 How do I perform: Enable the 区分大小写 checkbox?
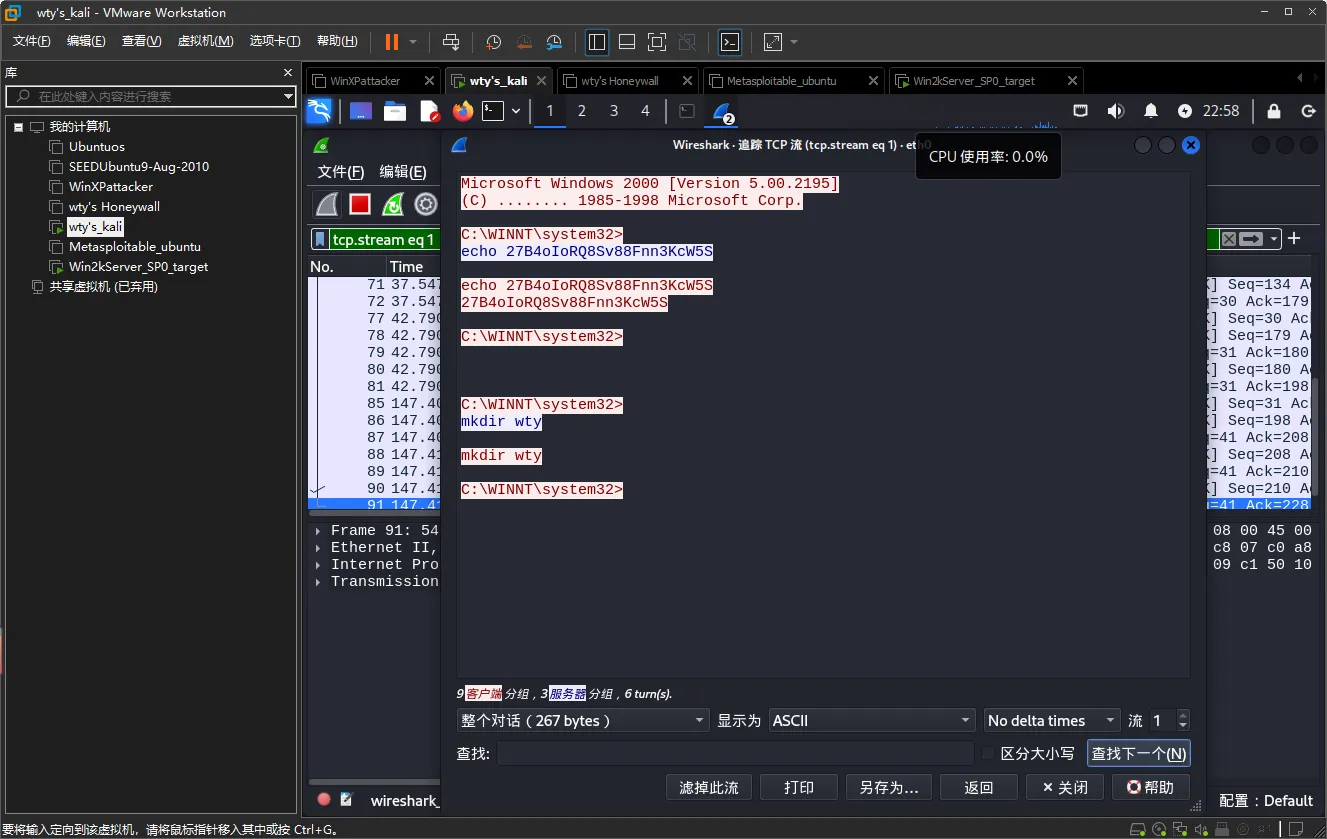(989, 753)
